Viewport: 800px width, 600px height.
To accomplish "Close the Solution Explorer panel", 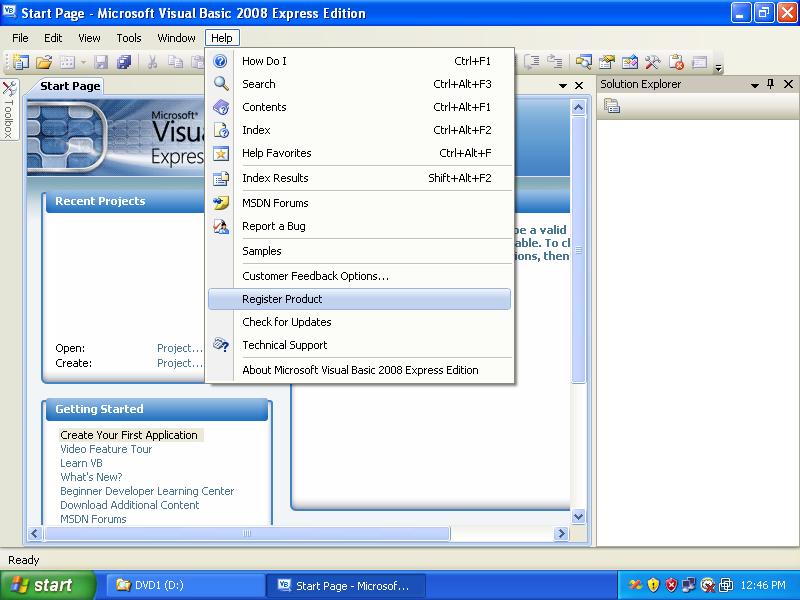I will (x=788, y=84).
